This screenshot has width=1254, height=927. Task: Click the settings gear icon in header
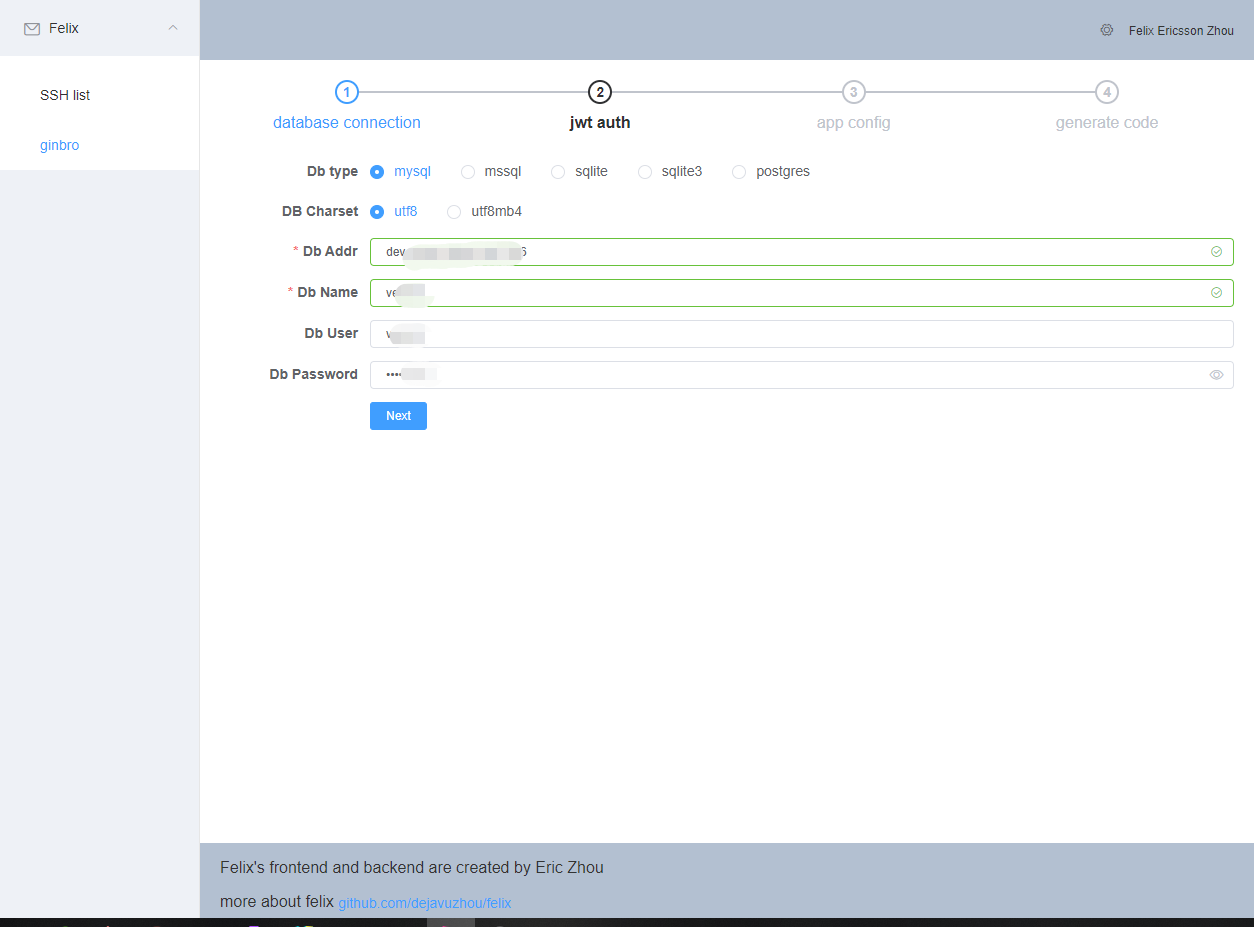click(1106, 30)
